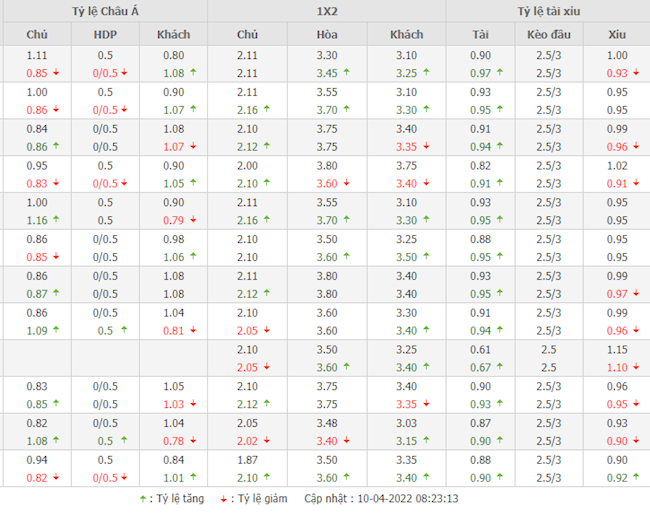
Task: Select the 'Tỷ lệ Châu Á' header
Action: pos(105,11)
